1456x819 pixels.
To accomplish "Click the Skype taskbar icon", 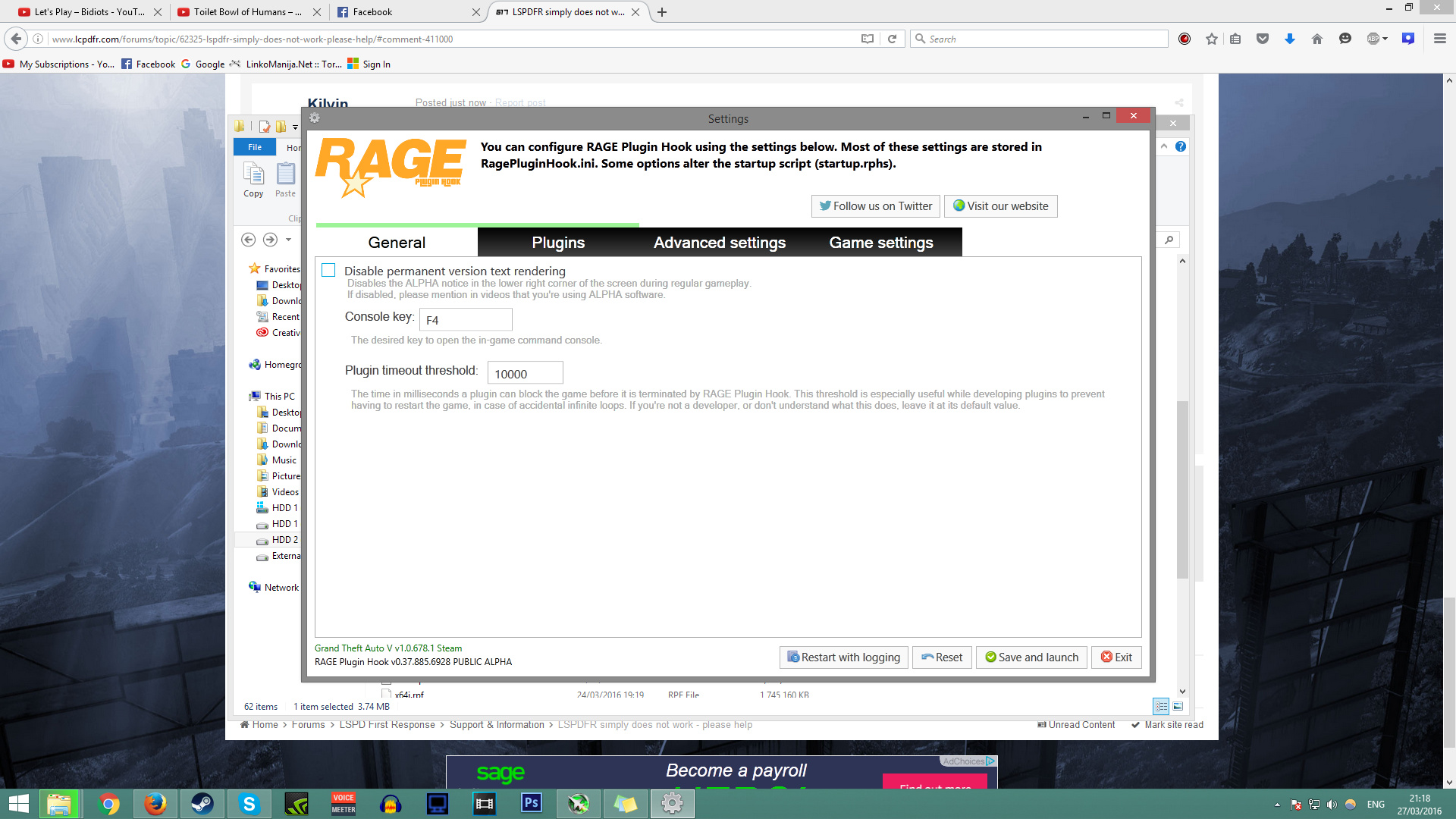I will pyautogui.click(x=249, y=804).
